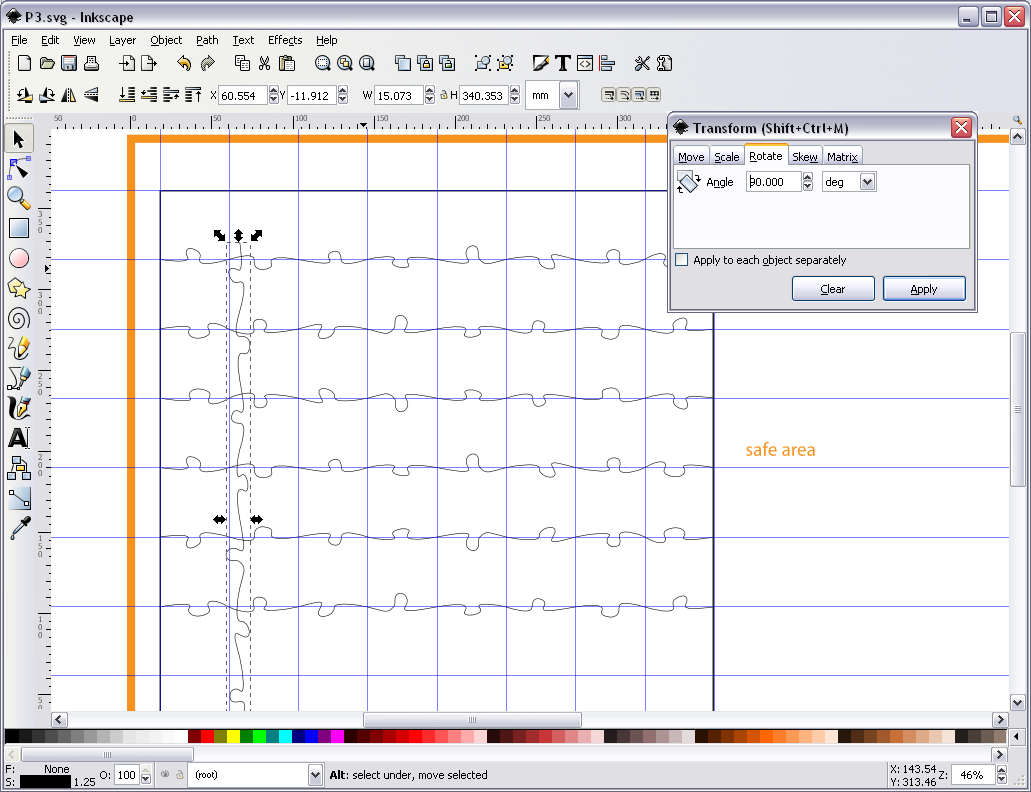Screen dimensions: 1031x792
Task: Undo the last action
Action: (x=184, y=63)
